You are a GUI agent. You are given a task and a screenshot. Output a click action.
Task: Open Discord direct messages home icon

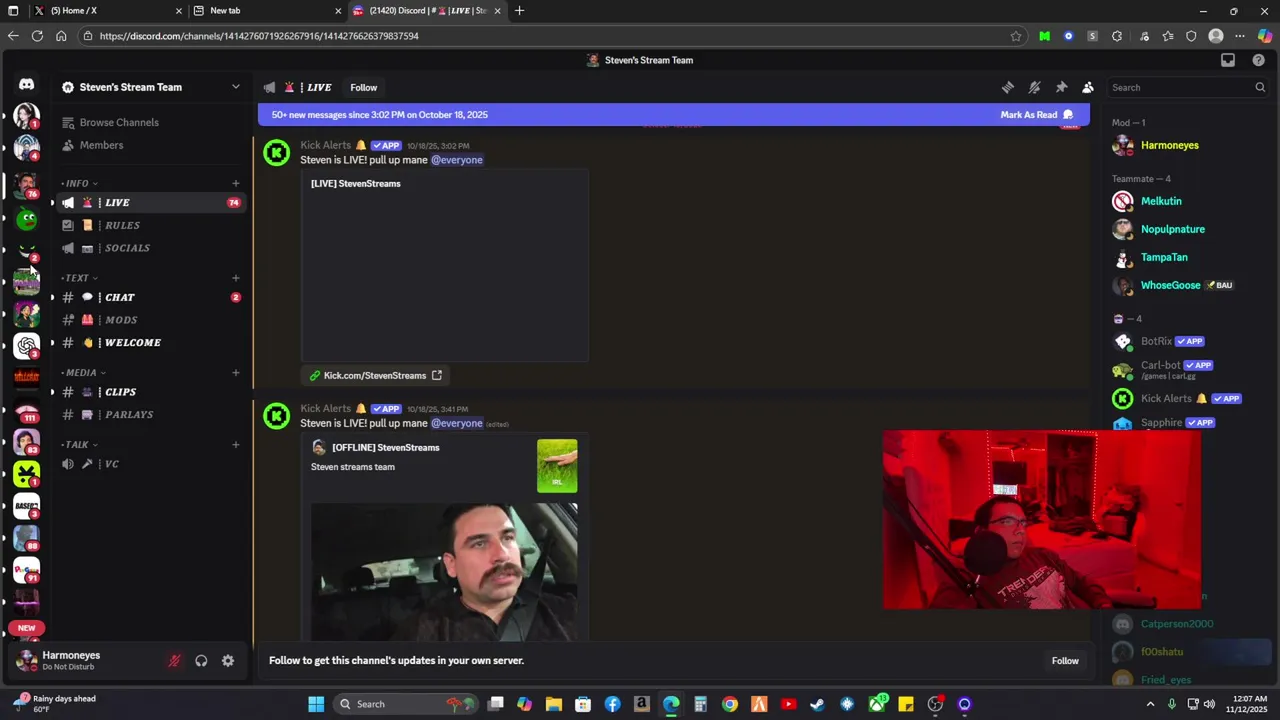(x=26, y=85)
